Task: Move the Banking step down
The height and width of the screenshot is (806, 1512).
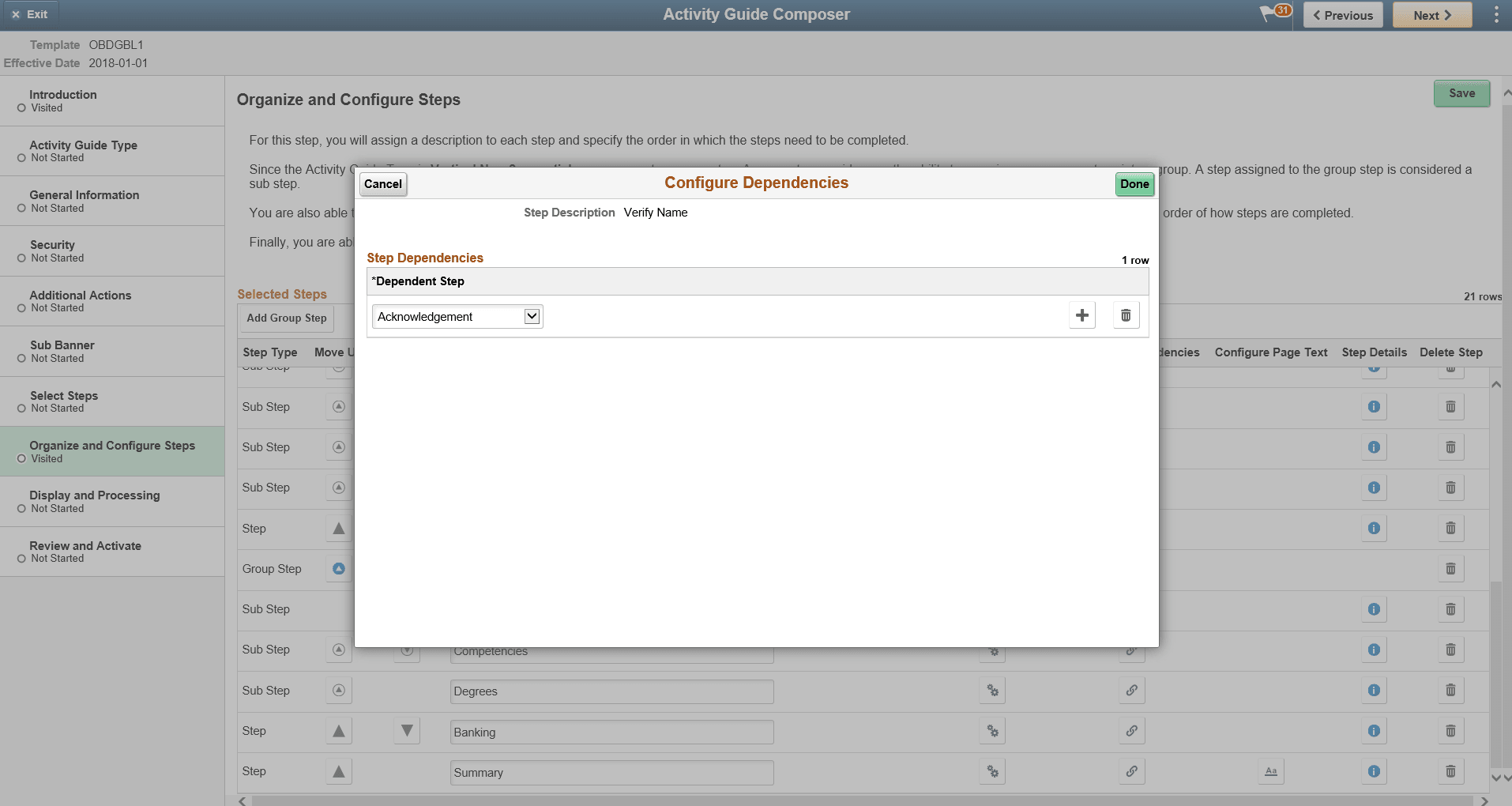Action: coord(406,731)
